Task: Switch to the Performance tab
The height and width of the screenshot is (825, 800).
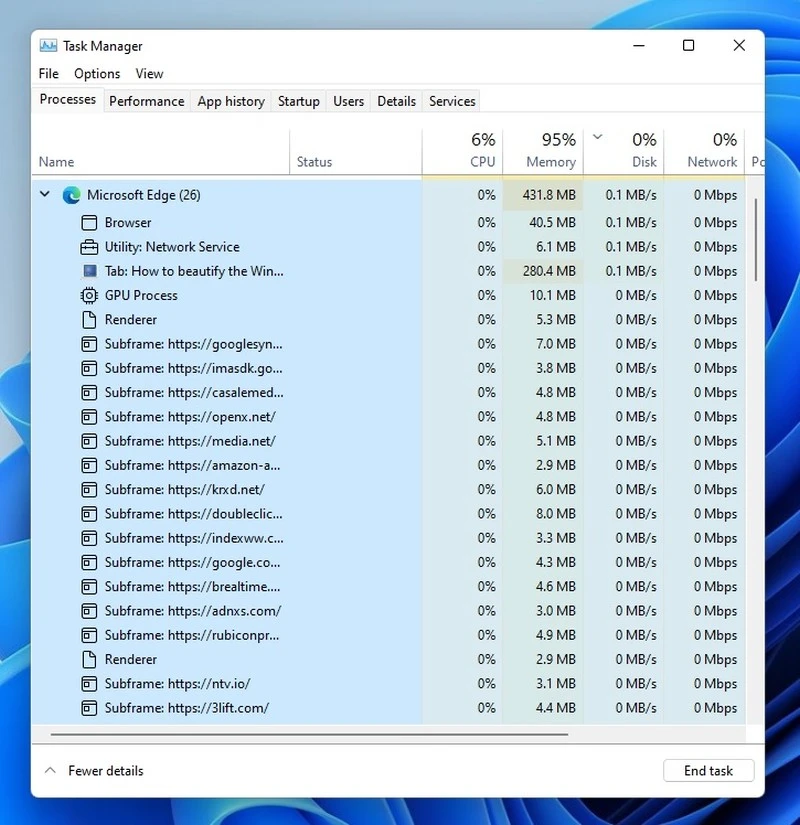Action: pyautogui.click(x=146, y=100)
